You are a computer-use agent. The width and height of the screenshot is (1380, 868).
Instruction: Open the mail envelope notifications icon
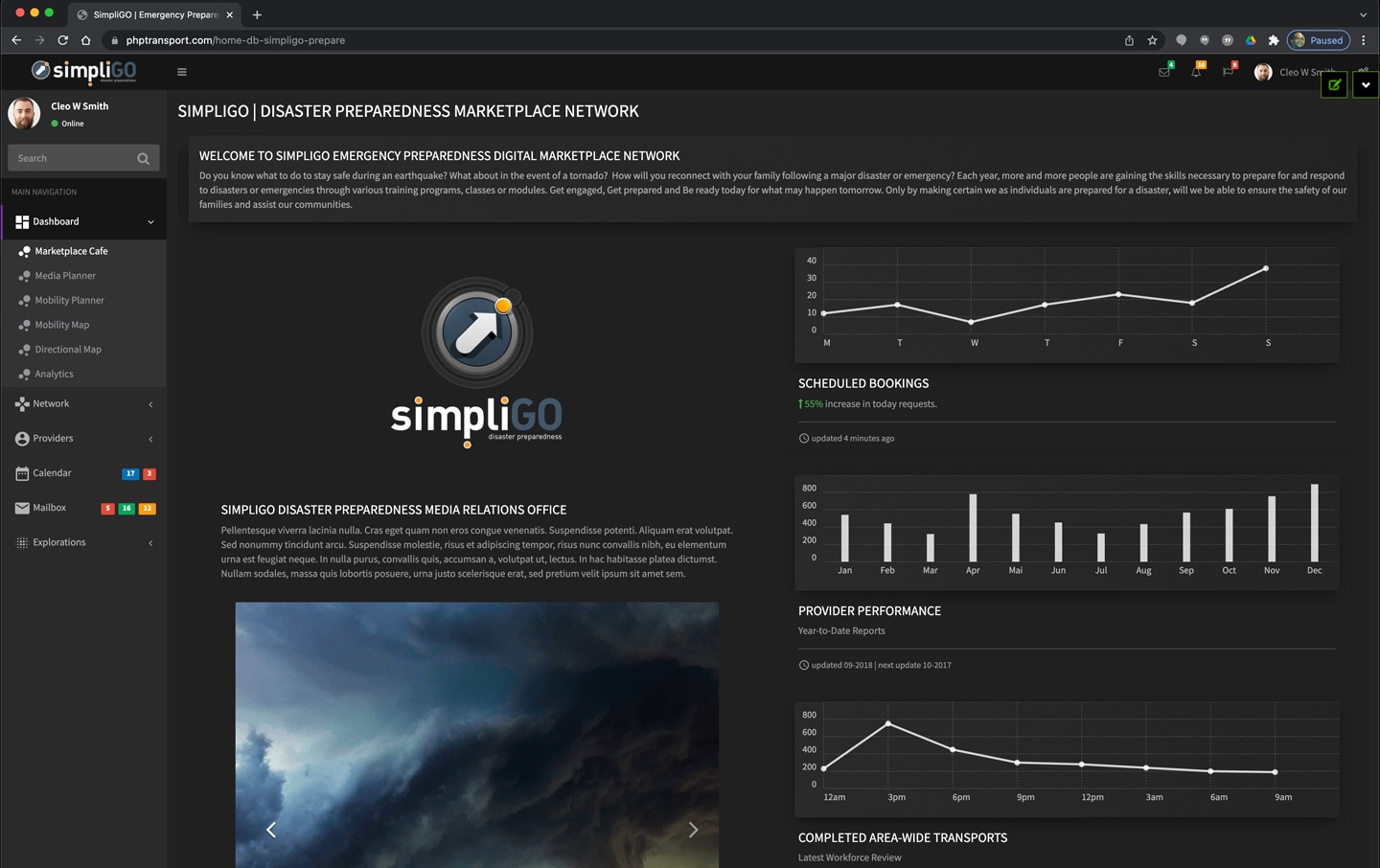[1164, 72]
